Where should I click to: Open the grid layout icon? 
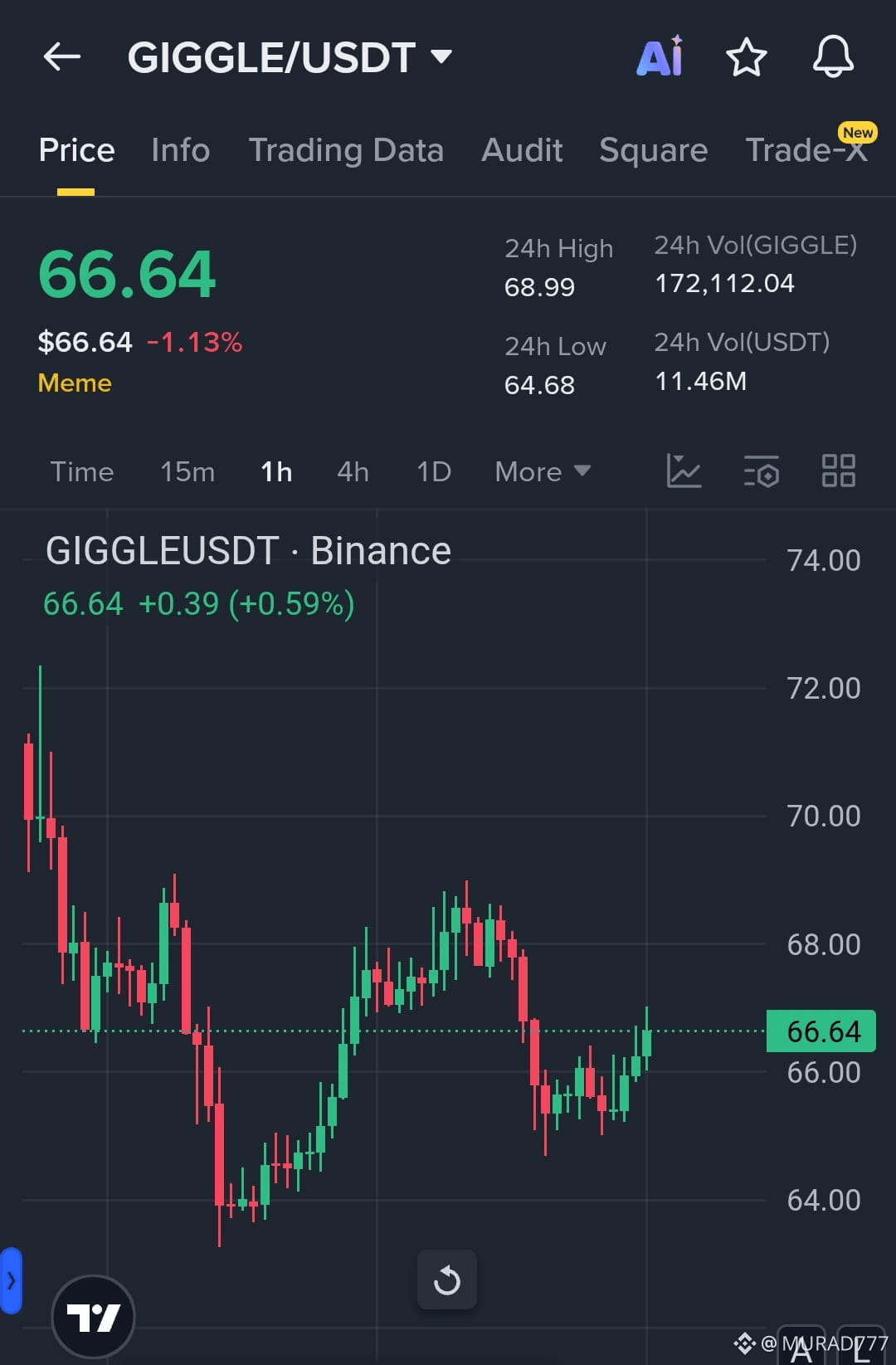[x=838, y=470]
